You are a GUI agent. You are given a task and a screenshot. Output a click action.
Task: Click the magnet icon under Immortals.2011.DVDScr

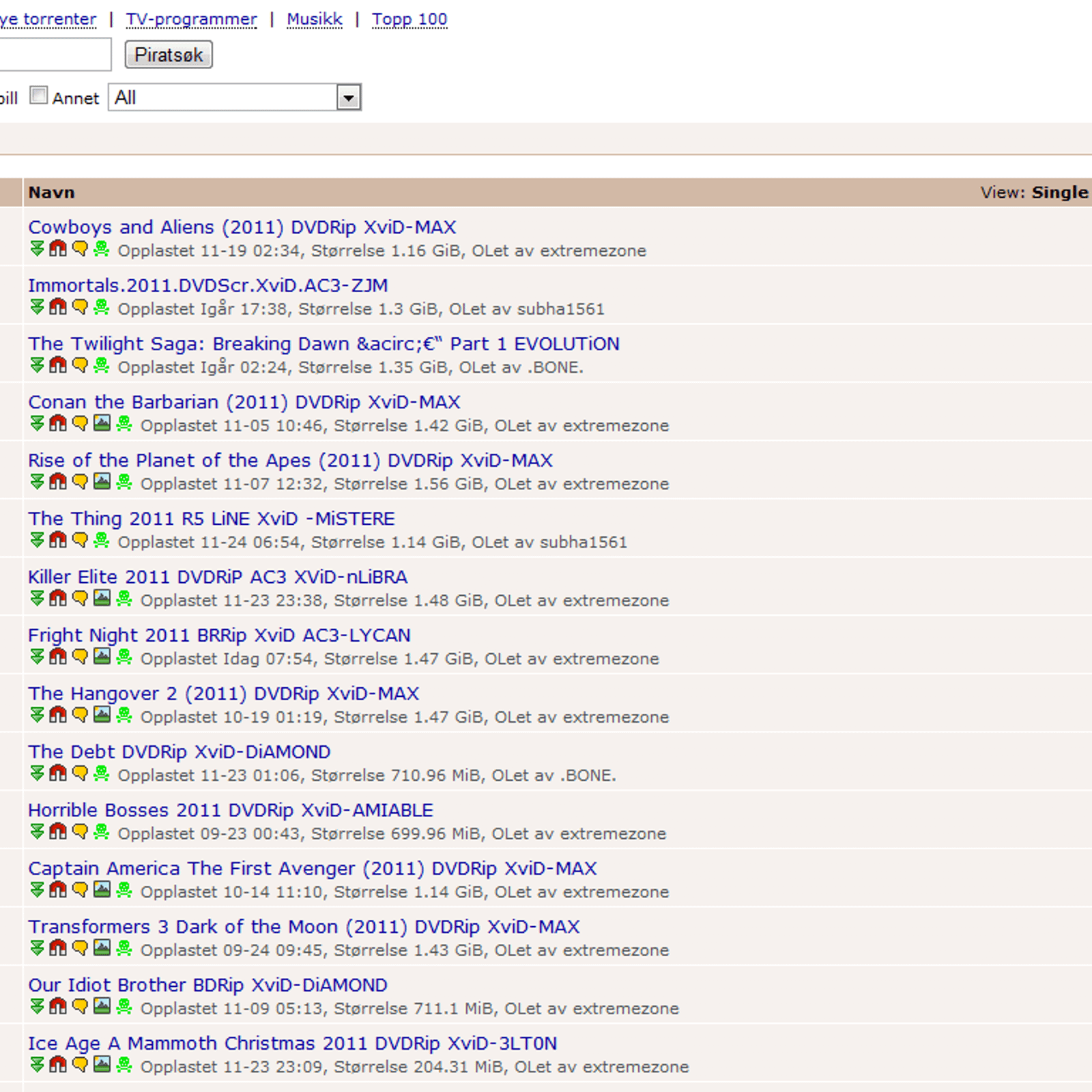(x=58, y=307)
